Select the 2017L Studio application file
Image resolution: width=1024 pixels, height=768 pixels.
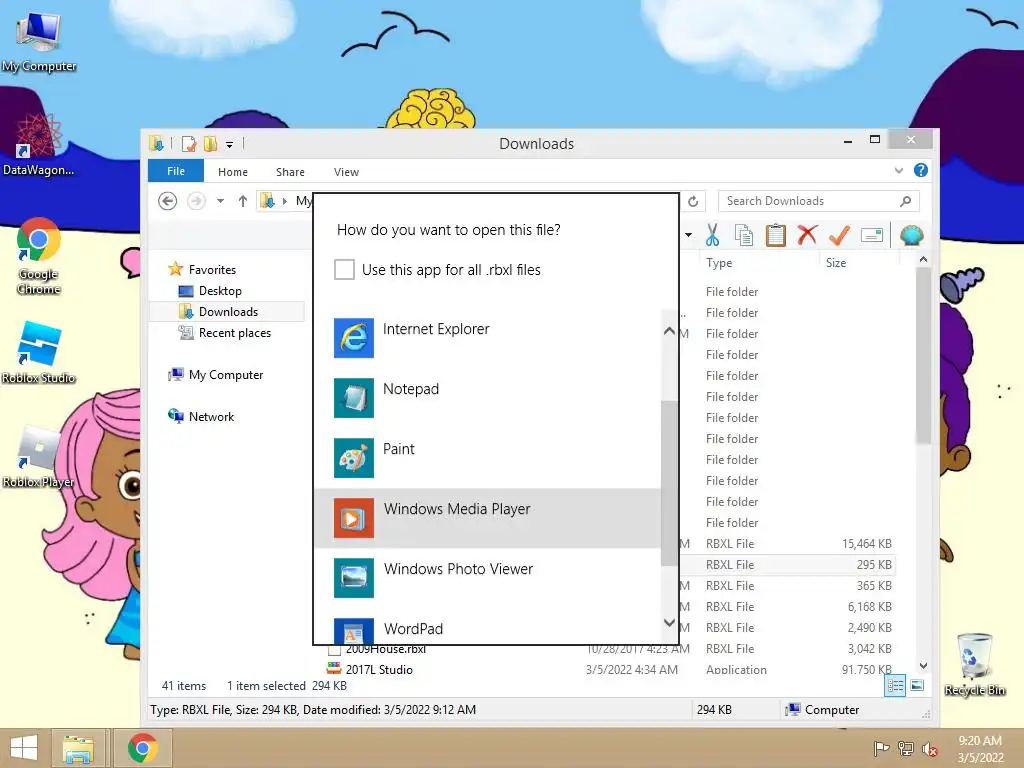click(379, 669)
